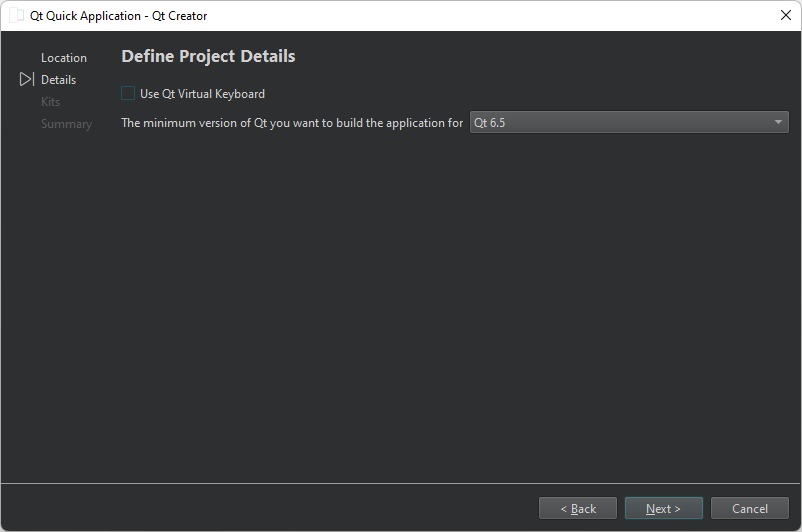Click the arrow on the Qt 6.5 dropdown
The width and height of the screenshot is (802, 532).
click(x=778, y=123)
